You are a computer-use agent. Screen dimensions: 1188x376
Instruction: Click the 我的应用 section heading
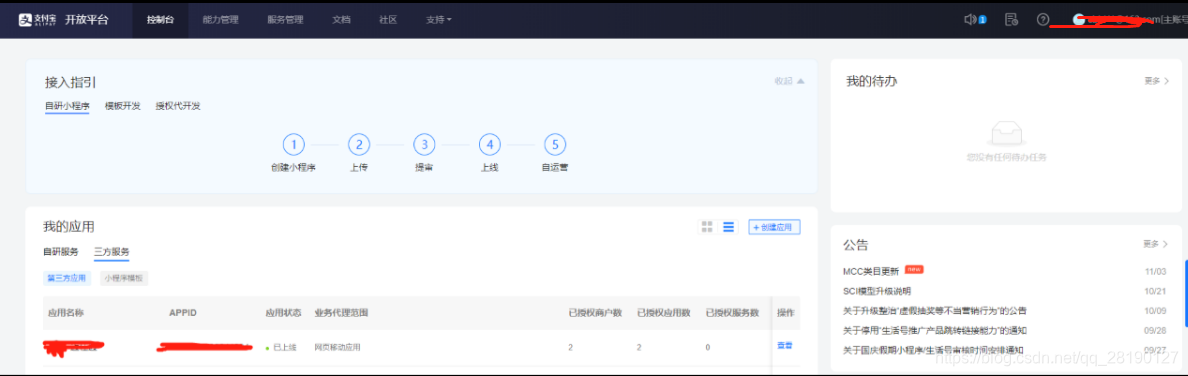pos(69,227)
